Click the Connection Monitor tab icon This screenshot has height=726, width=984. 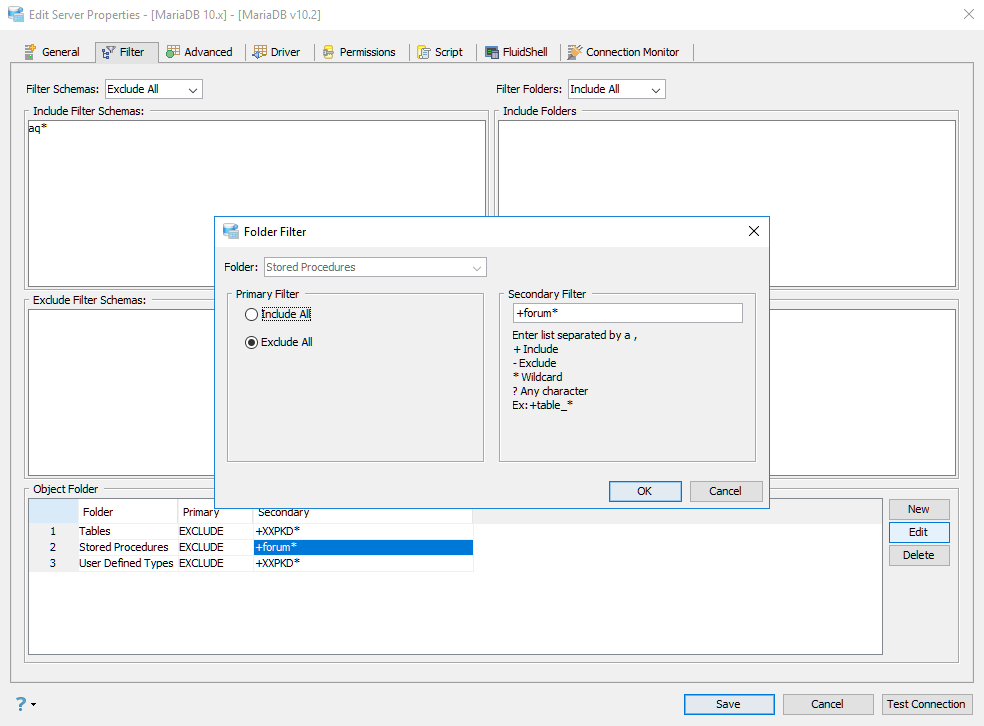click(x=575, y=52)
